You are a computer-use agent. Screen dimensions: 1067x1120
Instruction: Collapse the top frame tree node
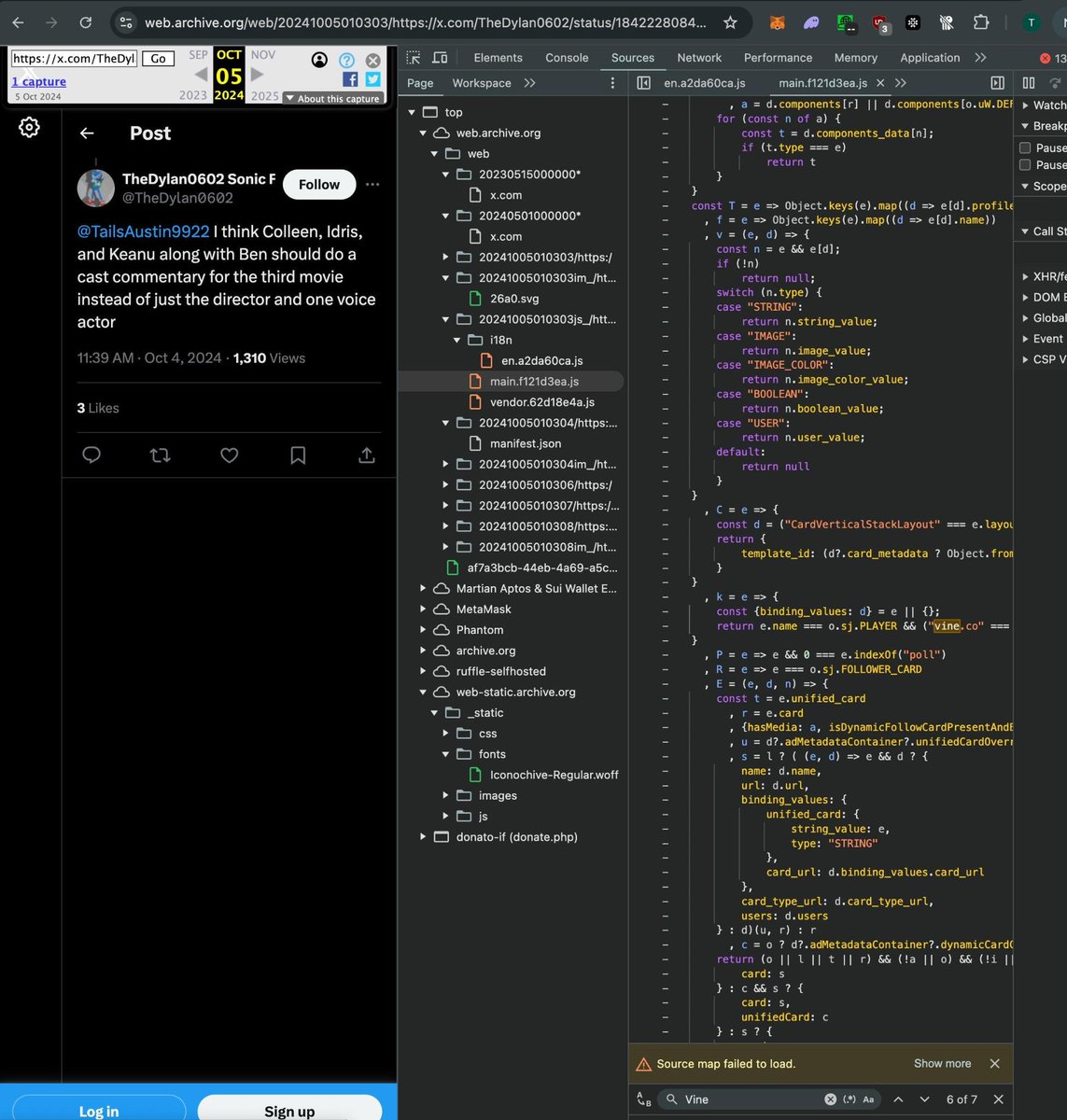(x=412, y=112)
